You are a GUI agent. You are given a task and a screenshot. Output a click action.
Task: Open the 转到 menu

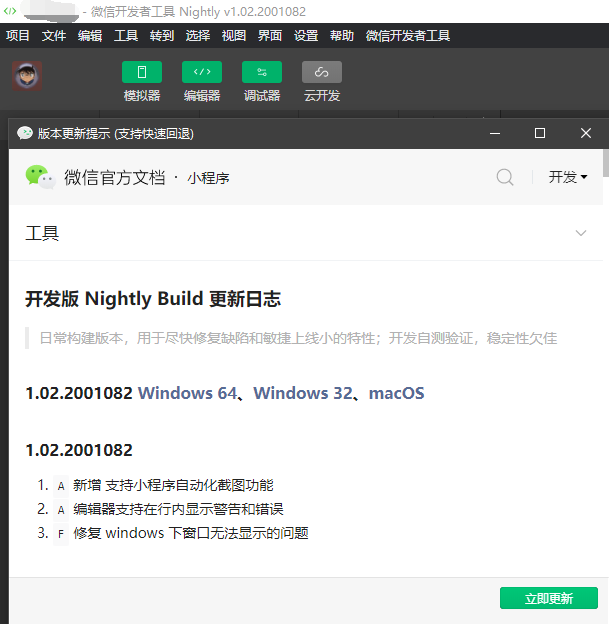(x=162, y=36)
